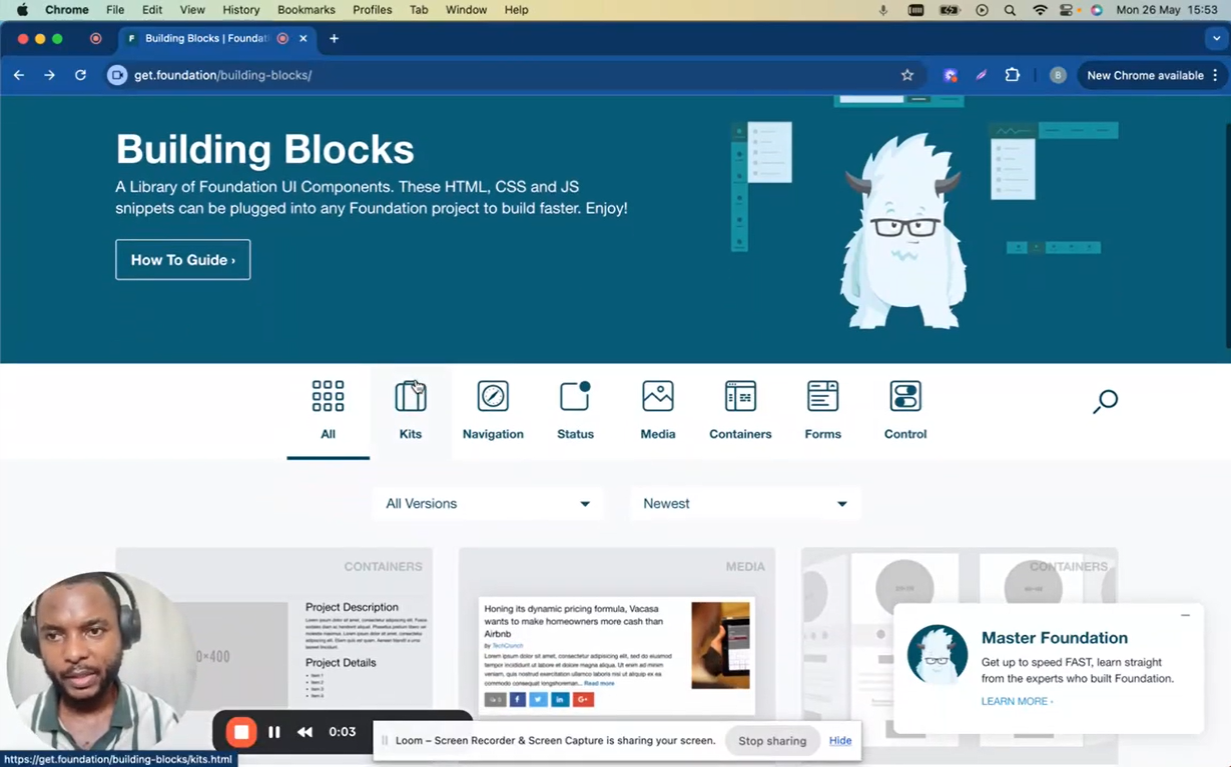Click the Read more link in article card
1231x767 pixels.
(x=599, y=683)
